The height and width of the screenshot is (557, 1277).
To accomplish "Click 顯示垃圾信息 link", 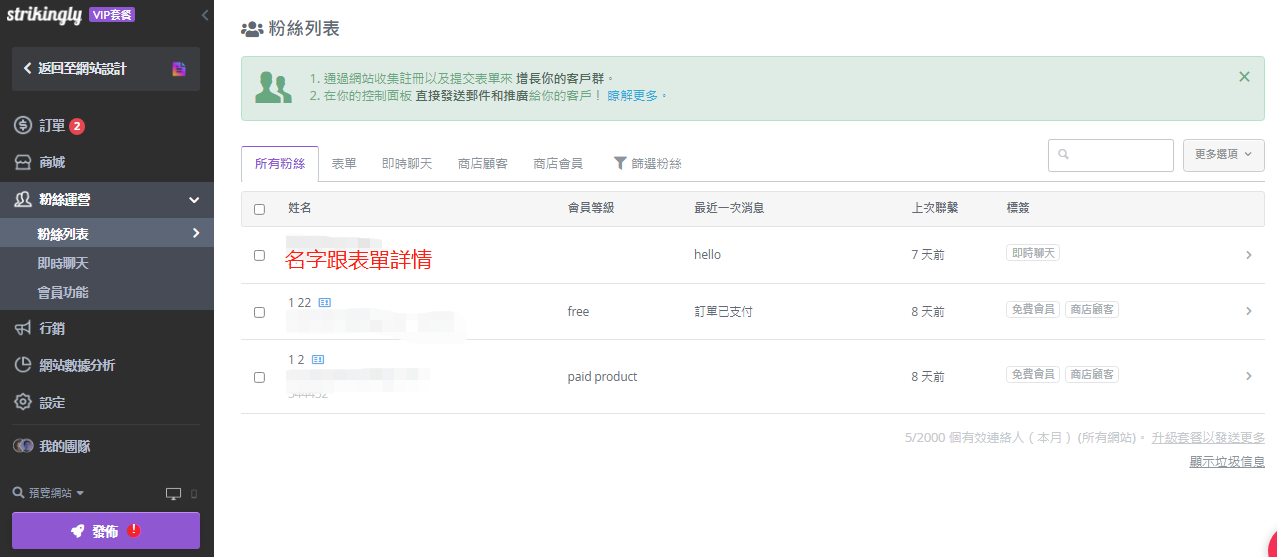I will pos(1227,461).
